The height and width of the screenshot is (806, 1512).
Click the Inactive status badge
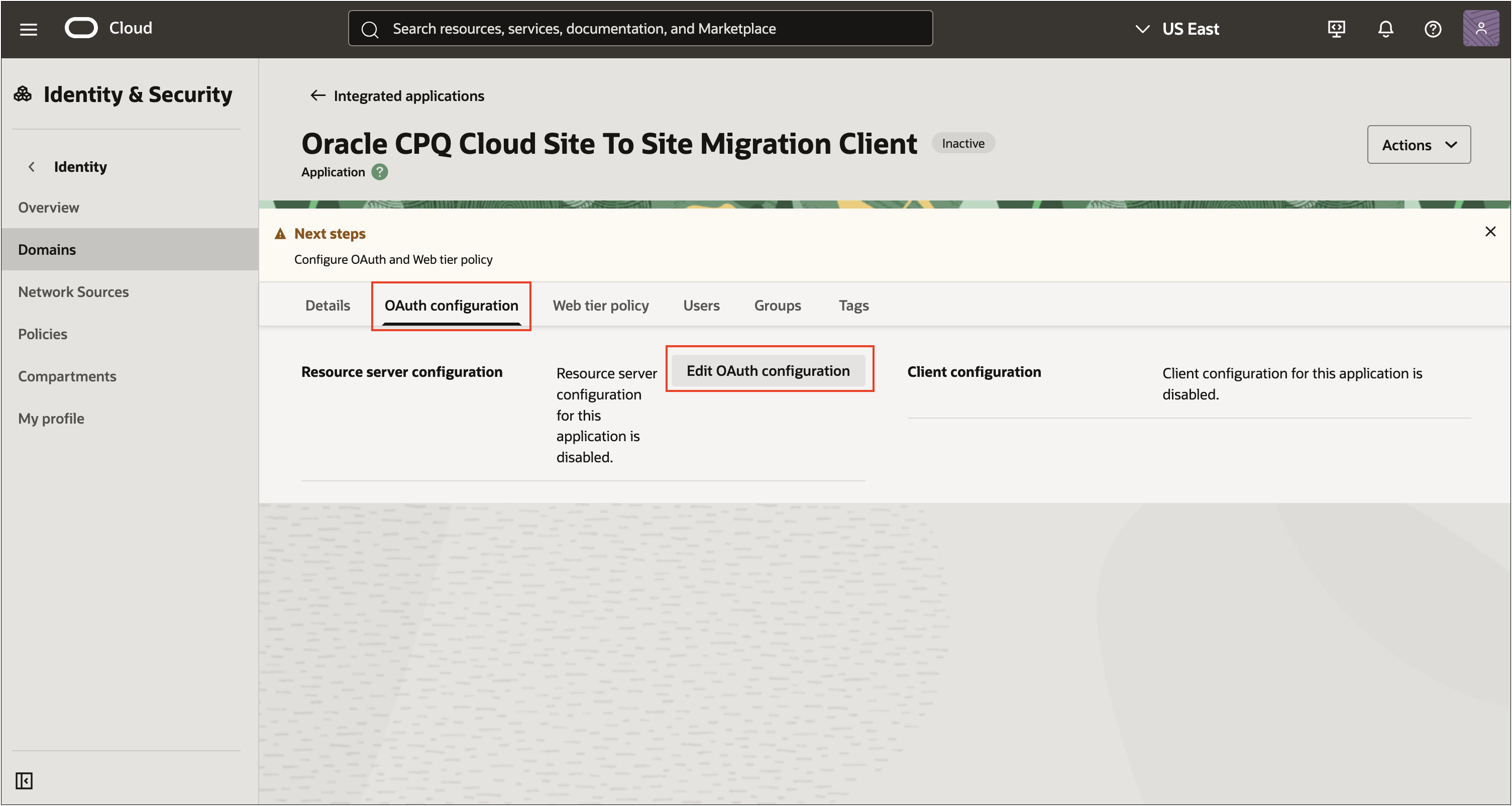962,143
